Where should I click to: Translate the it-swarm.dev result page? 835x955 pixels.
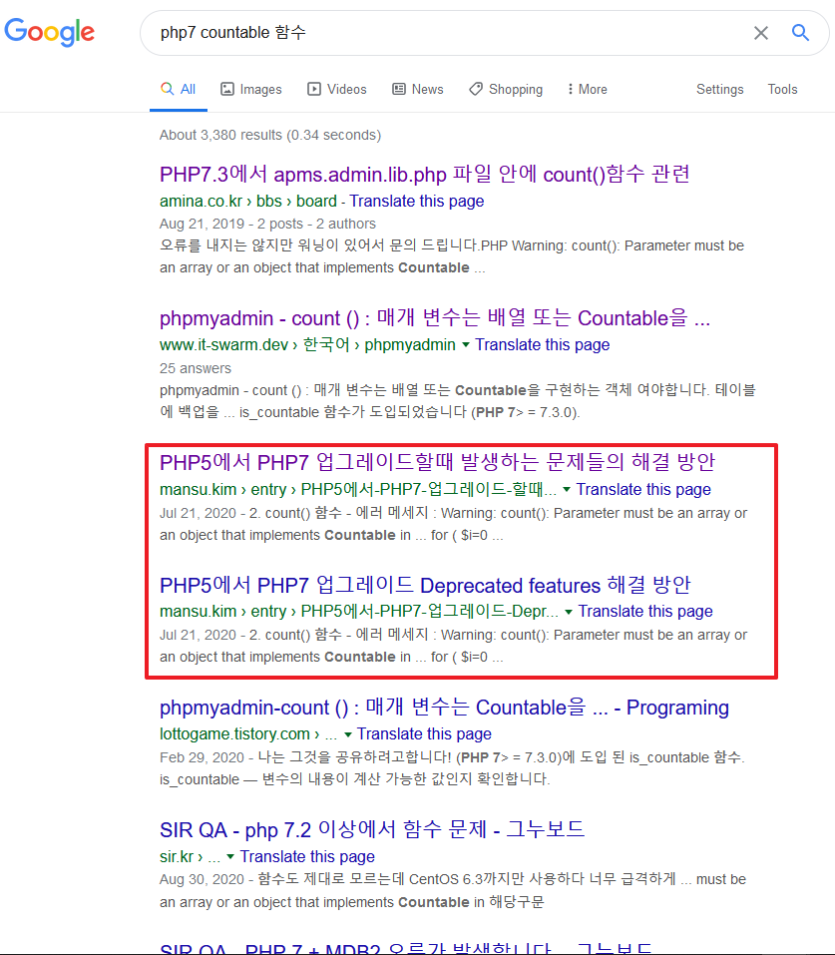(542, 345)
